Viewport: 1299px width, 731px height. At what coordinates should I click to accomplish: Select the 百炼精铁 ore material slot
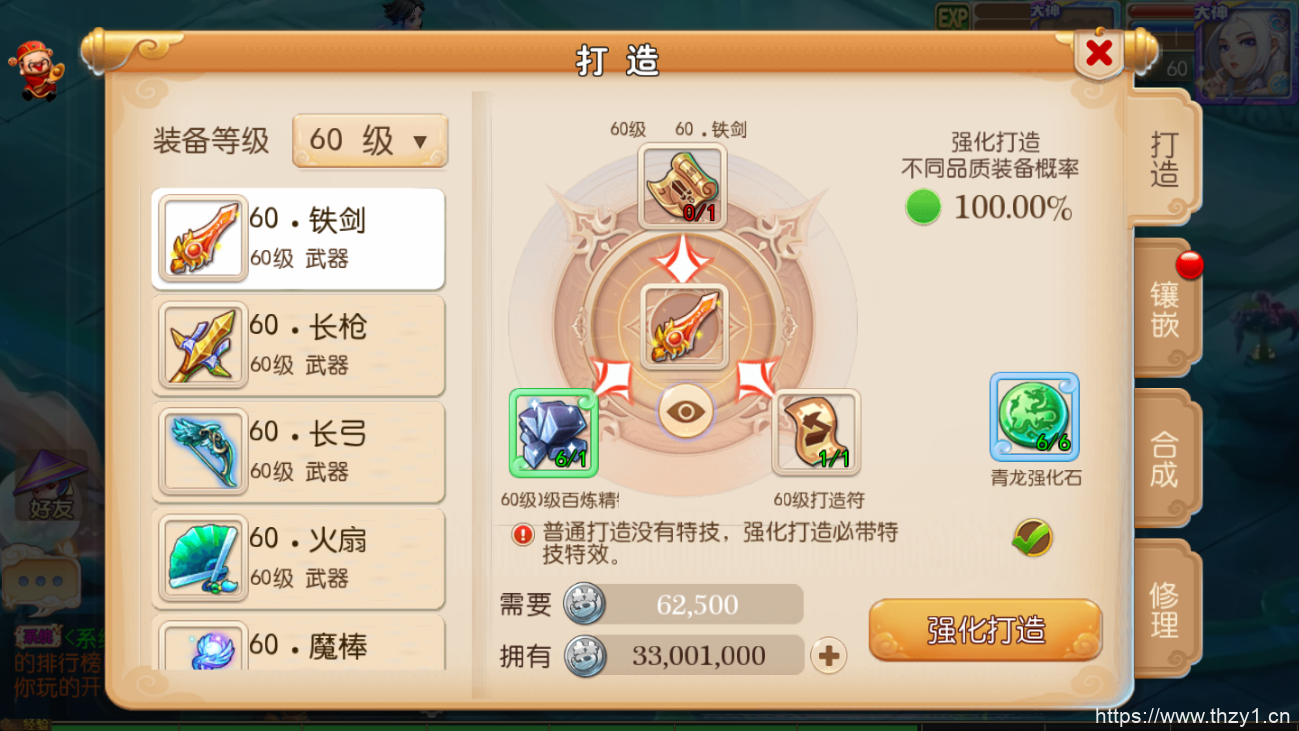click(x=554, y=432)
